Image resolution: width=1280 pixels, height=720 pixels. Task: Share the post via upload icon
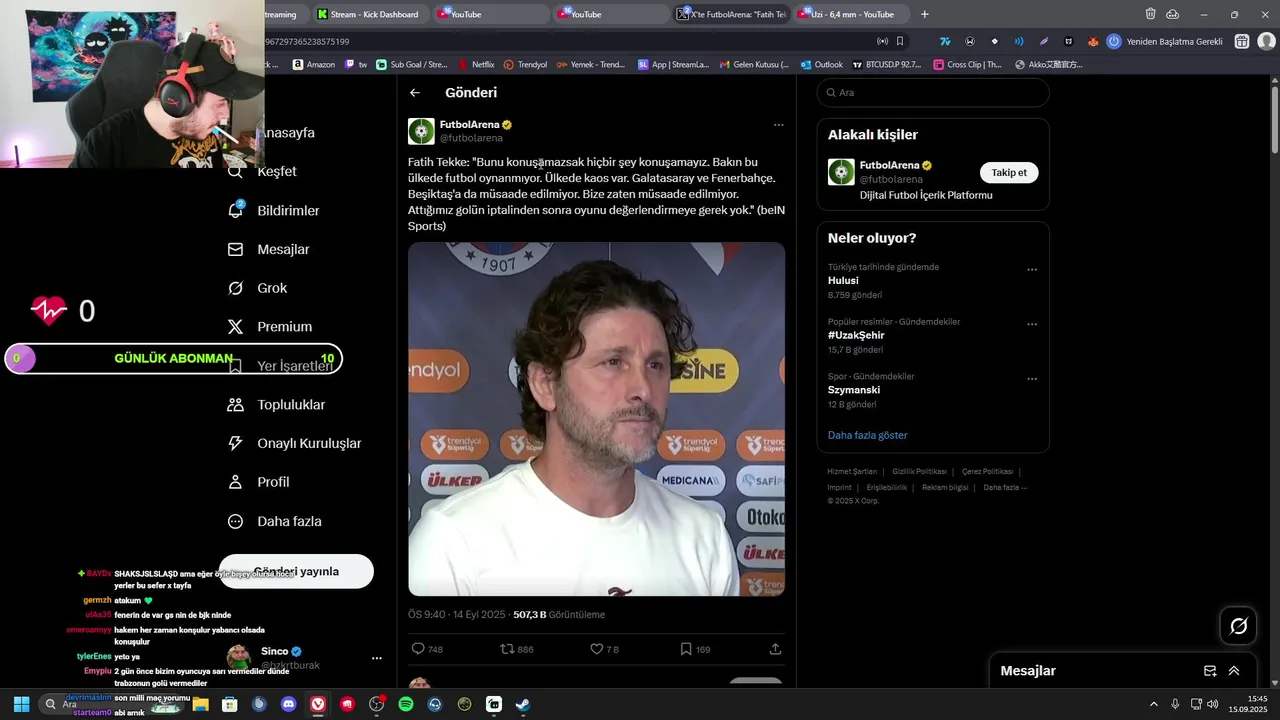tap(775, 649)
